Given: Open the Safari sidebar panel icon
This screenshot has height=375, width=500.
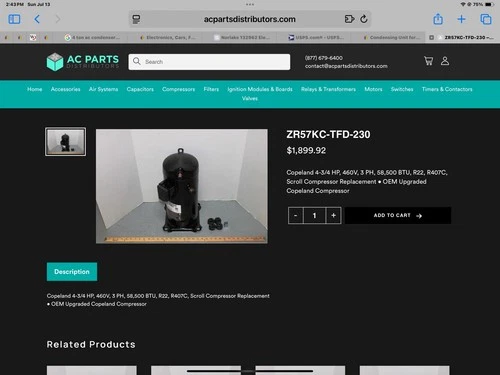Looking at the screenshot, I should point(14,19).
